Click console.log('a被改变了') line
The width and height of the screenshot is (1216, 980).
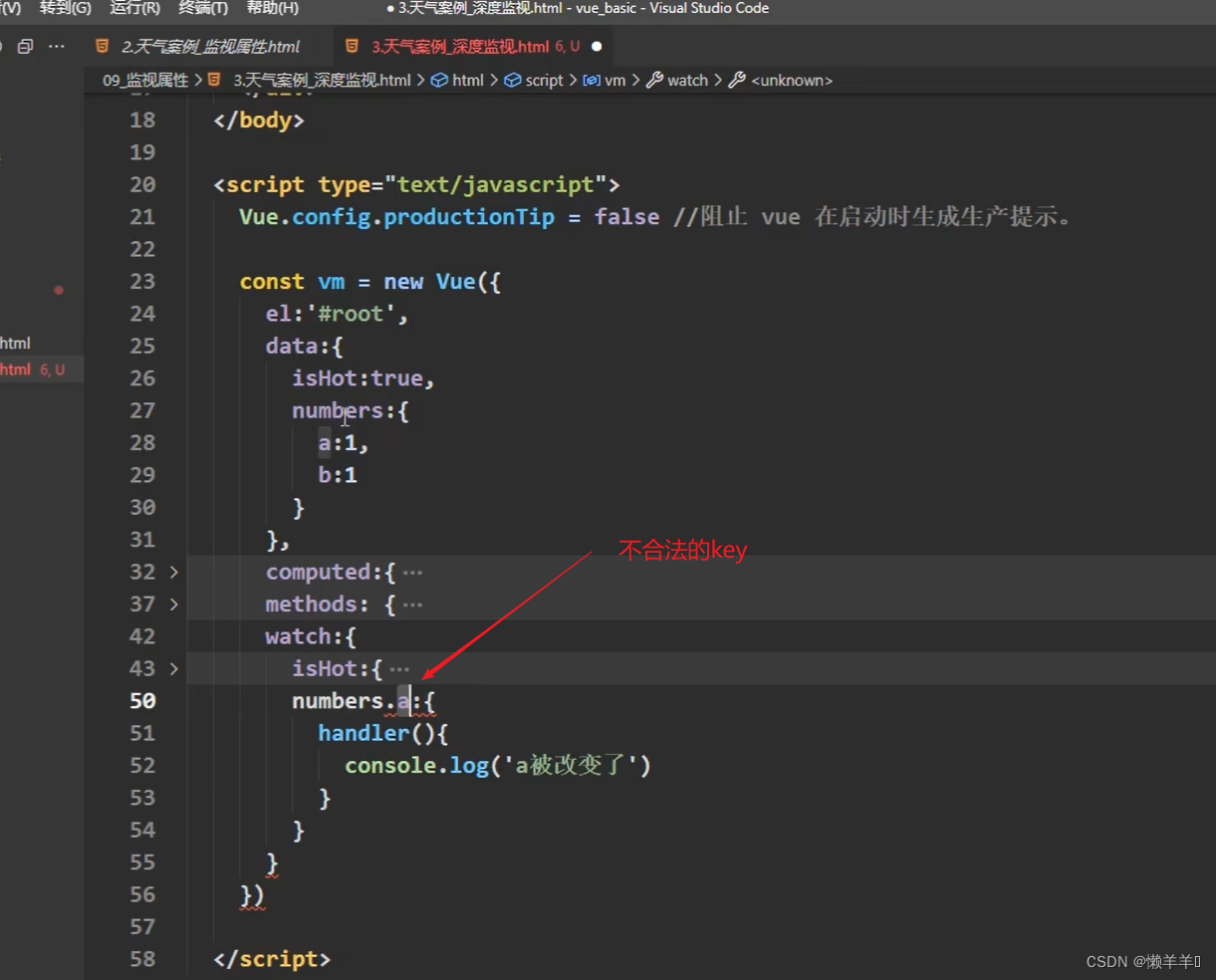click(498, 766)
